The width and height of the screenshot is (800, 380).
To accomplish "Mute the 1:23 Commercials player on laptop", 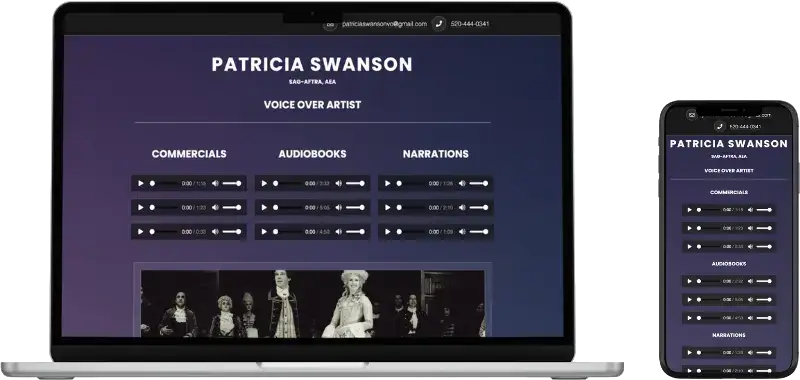I will tap(215, 208).
